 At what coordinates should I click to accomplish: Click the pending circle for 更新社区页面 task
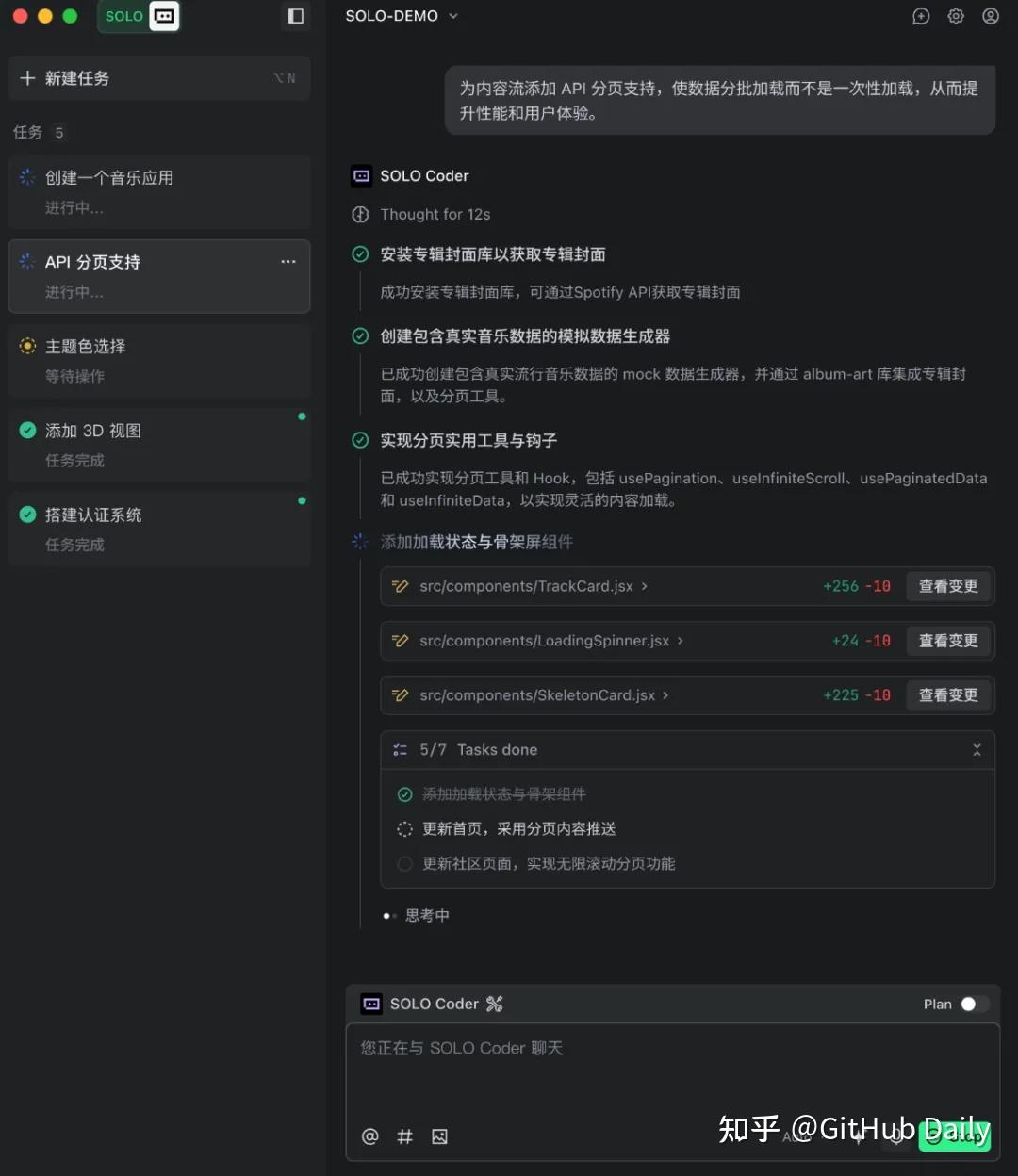405,864
